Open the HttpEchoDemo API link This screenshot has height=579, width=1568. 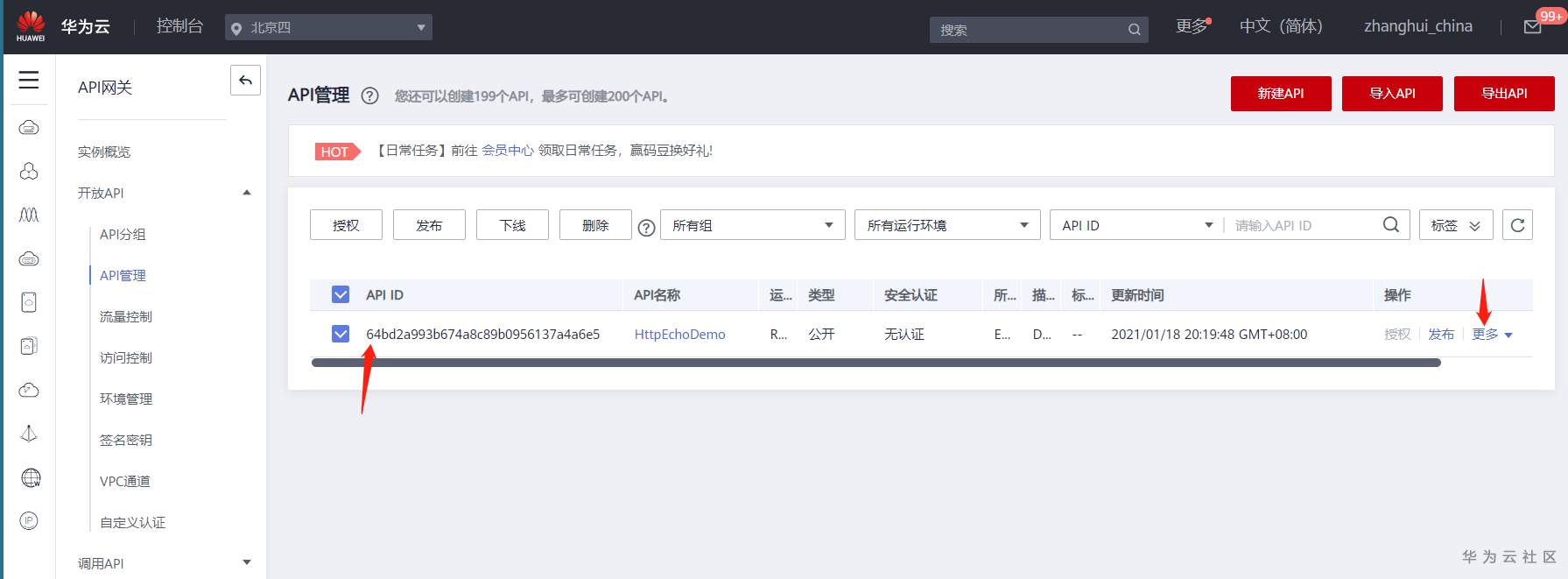[x=679, y=334]
